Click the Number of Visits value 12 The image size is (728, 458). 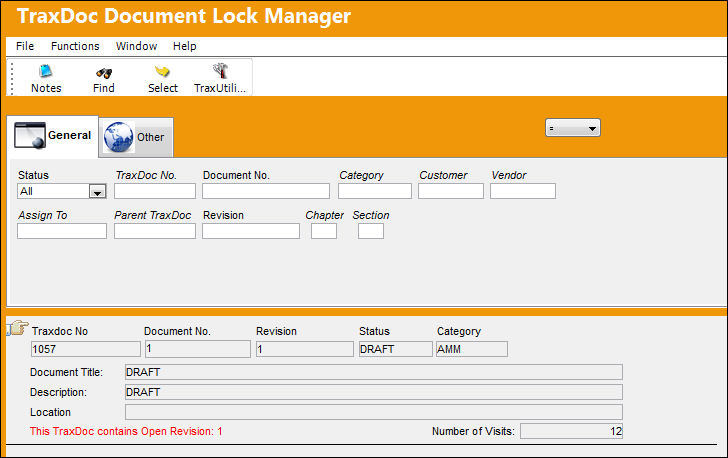pos(572,431)
